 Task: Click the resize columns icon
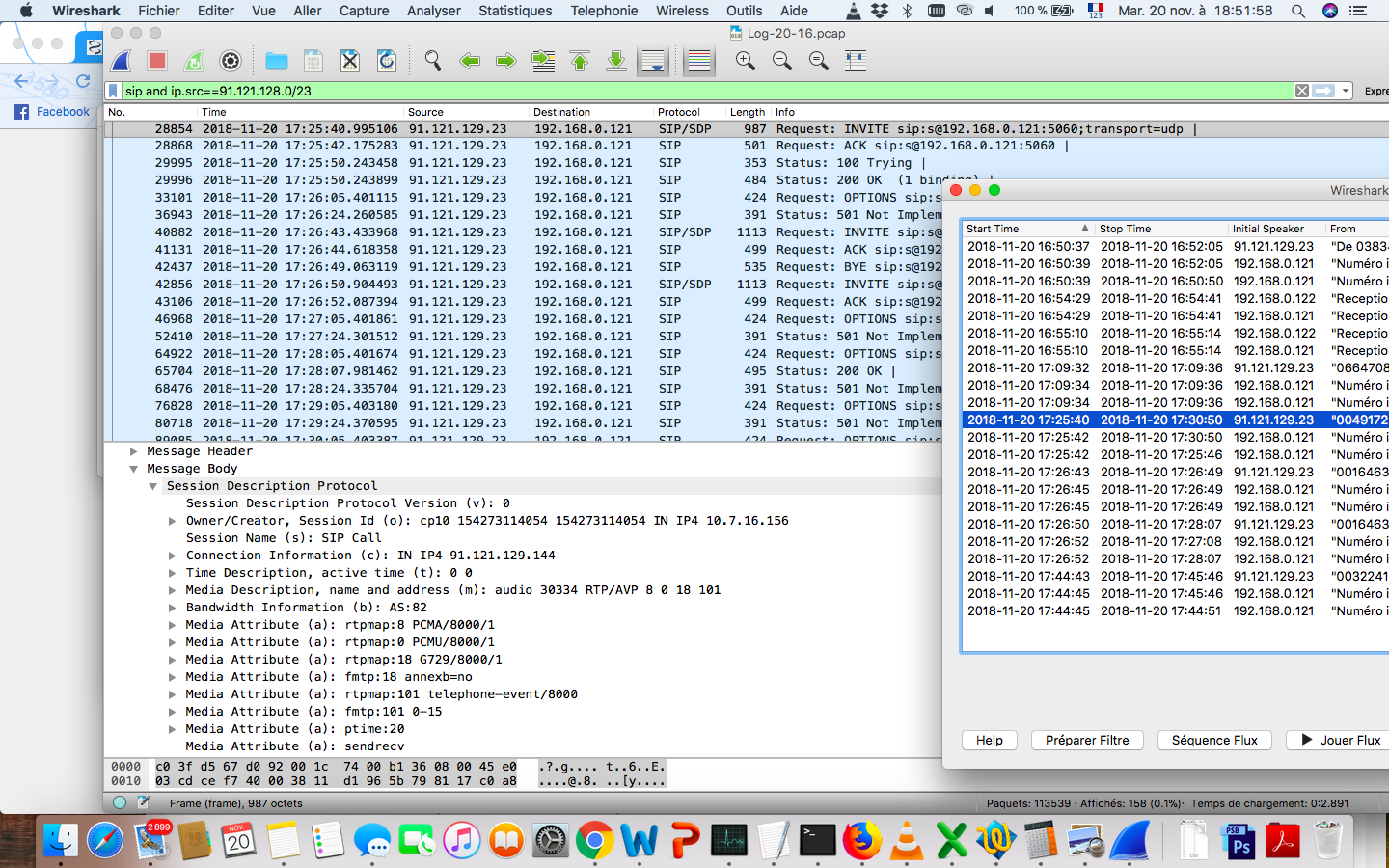[x=856, y=61]
